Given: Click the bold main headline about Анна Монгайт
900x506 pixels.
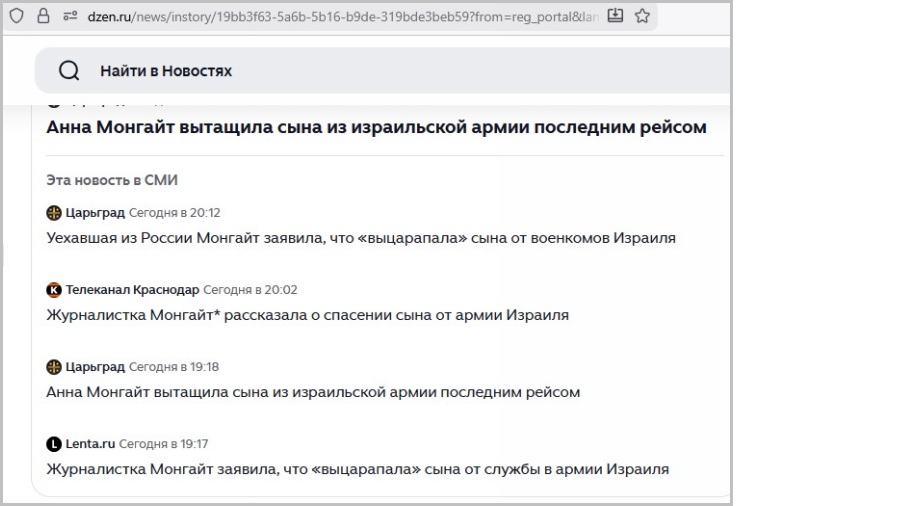Looking at the screenshot, I should [376, 128].
